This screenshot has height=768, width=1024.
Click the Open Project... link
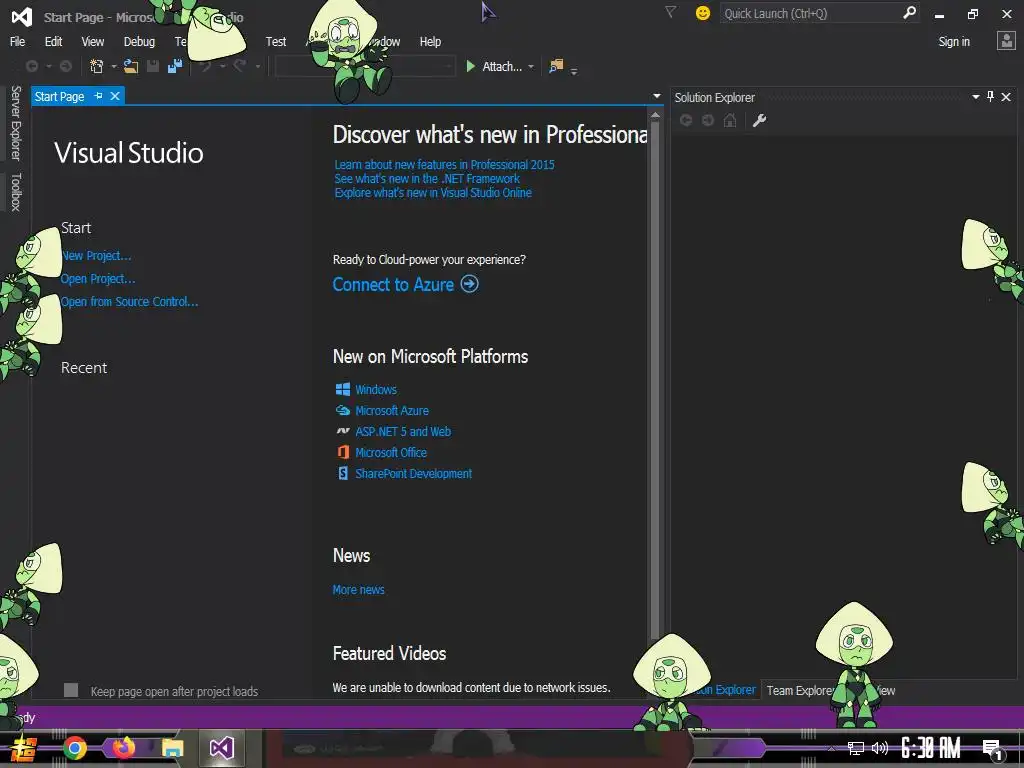(98, 279)
